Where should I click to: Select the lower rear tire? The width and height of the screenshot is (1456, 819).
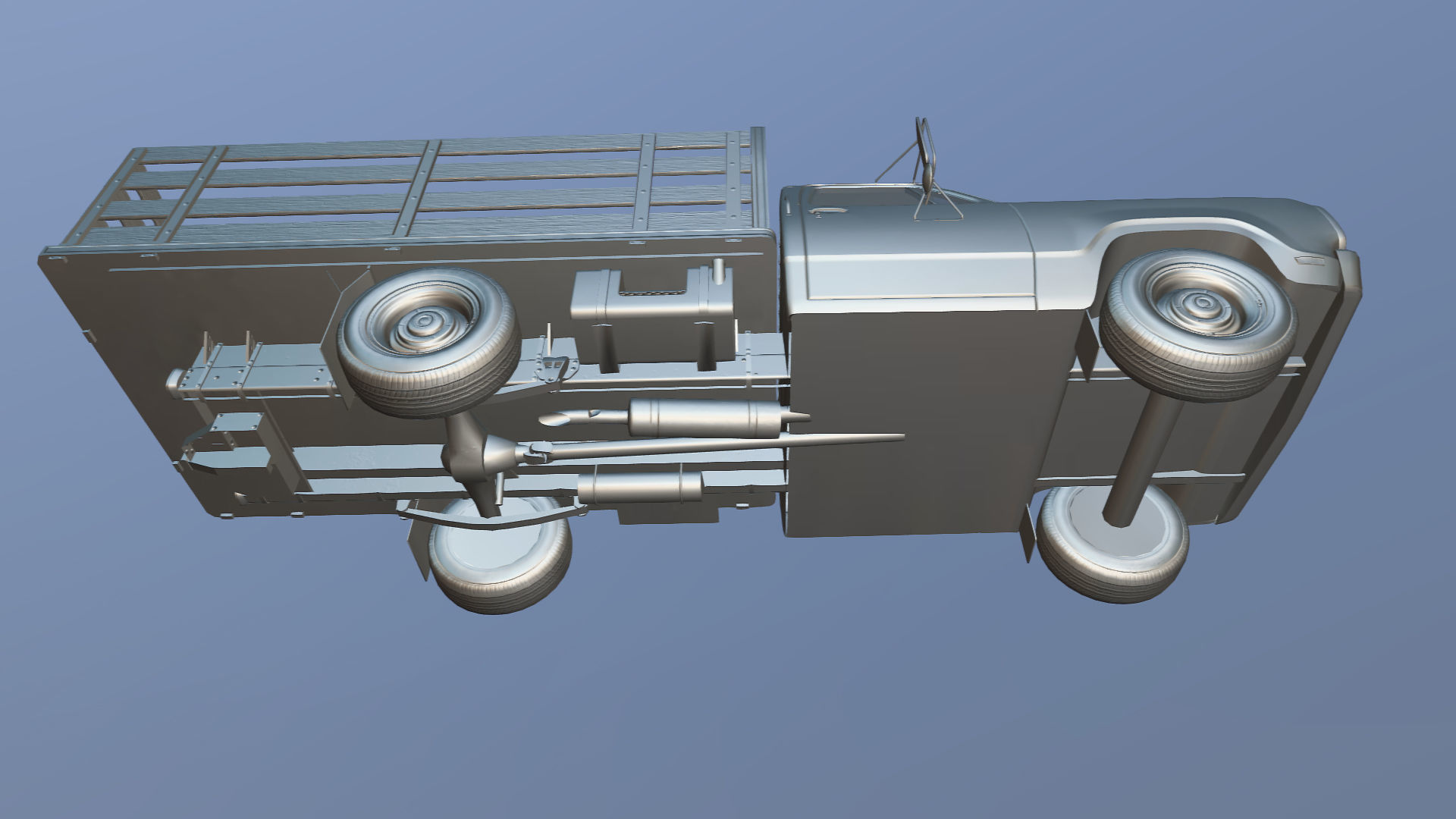(x=500, y=554)
